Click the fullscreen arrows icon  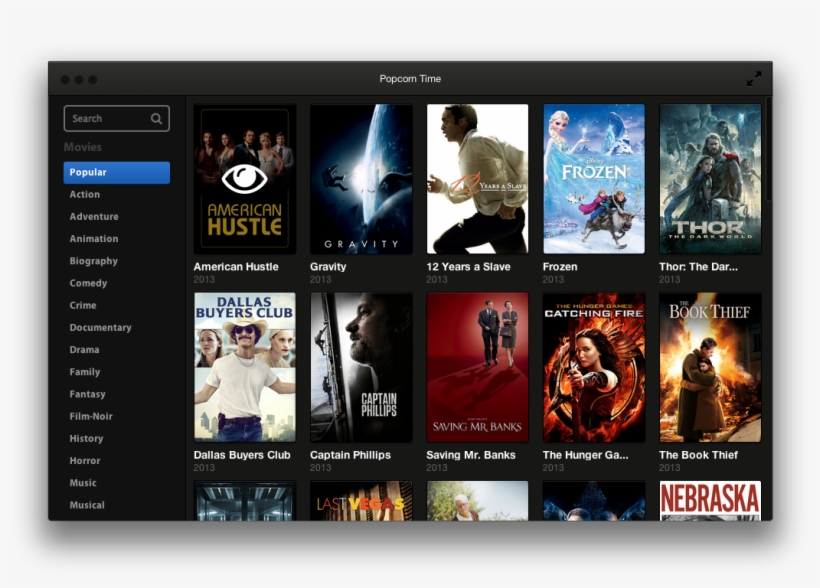tap(754, 79)
